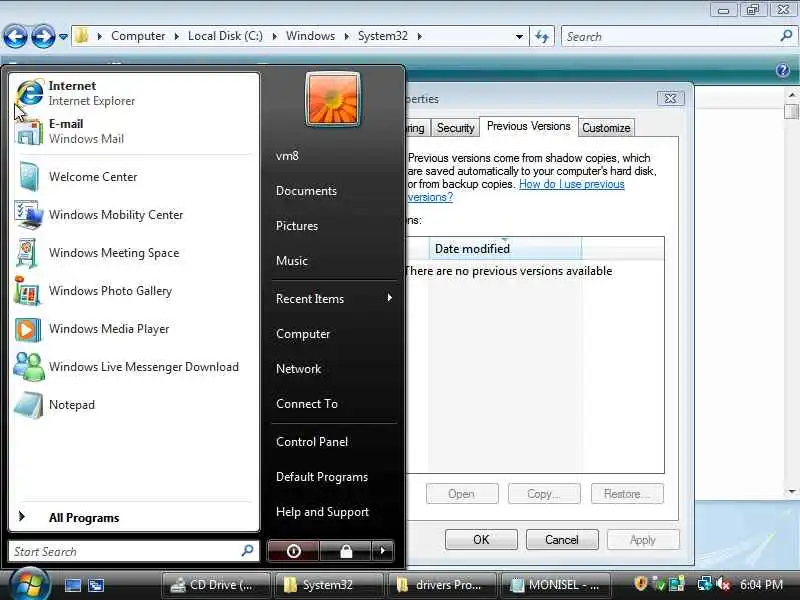Switch to the Customize tab
The image size is (800, 600).
(606, 128)
